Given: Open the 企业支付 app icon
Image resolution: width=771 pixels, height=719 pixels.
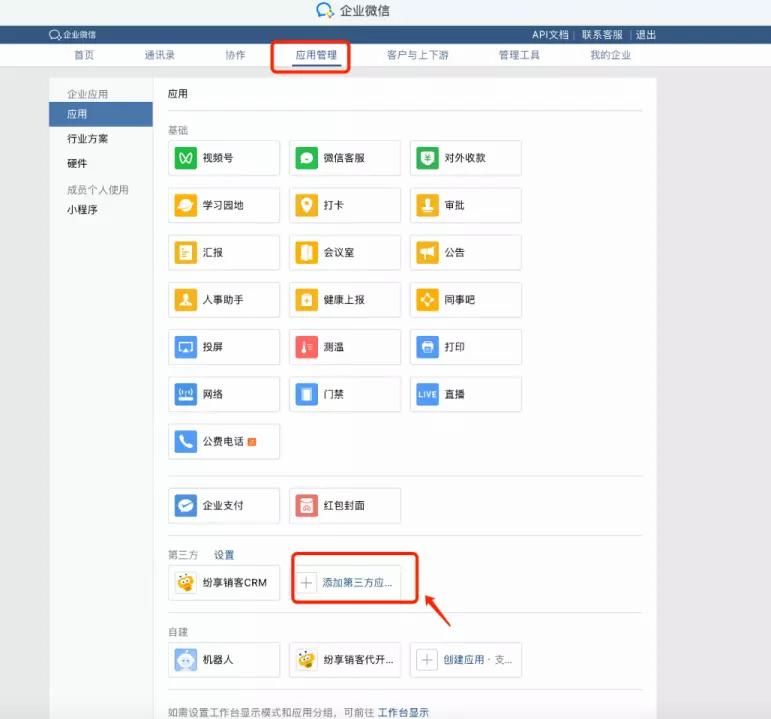Looking at the screenshot, I should 185,505.
